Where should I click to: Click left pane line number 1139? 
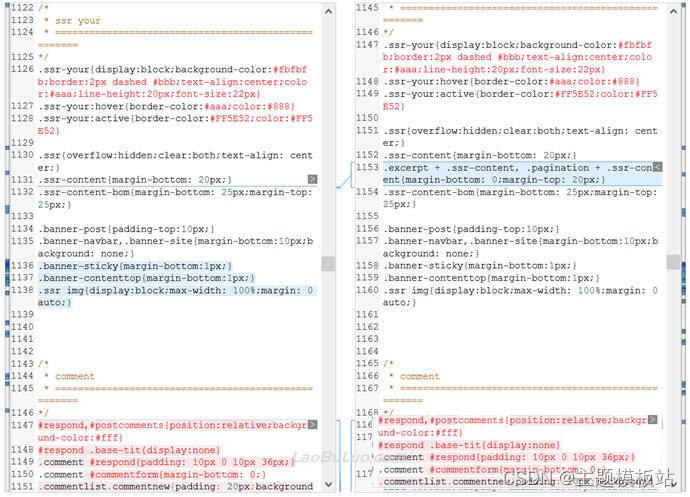pos(22,314)
